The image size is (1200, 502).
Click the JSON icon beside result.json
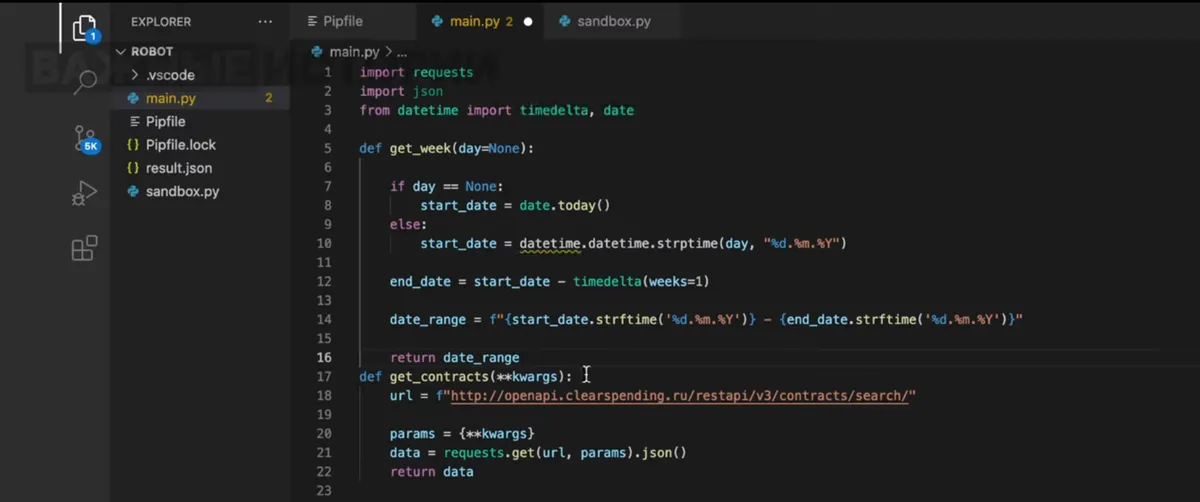[133, 168]
